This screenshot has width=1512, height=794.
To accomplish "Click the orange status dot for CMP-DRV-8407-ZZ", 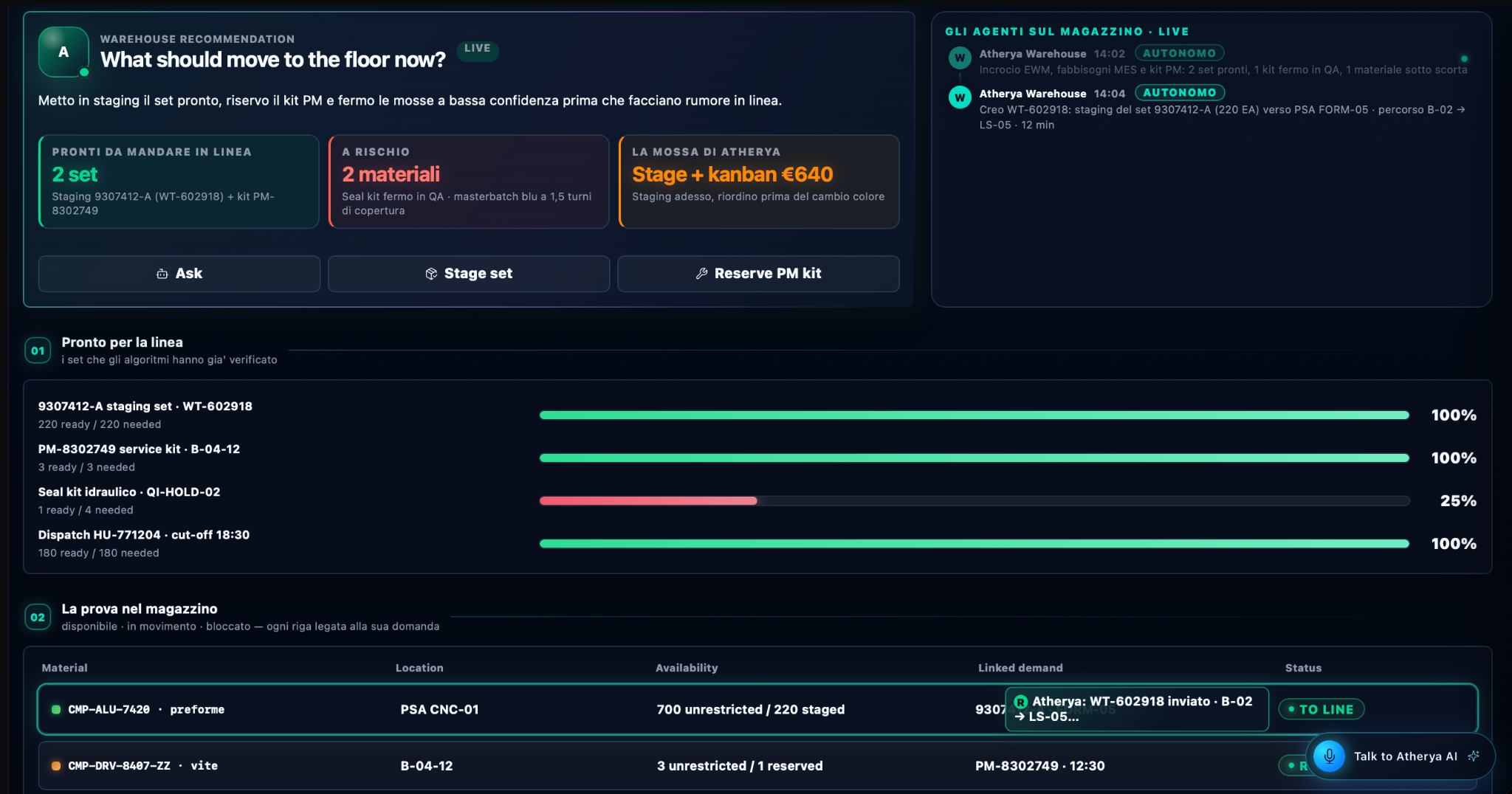I will pos(56,766).
